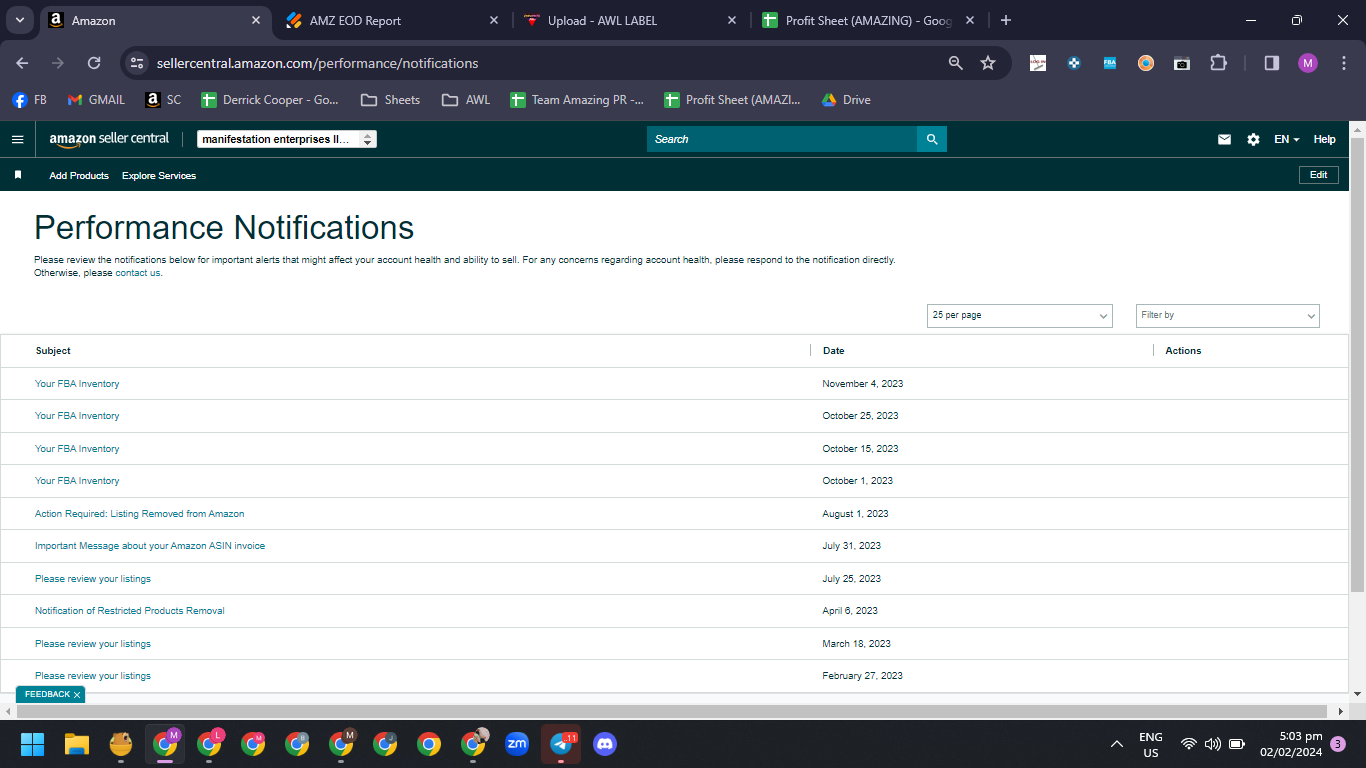Click in the Seller Central search field
This screenshot has height=768, width=1366.
tap(782, 139)
